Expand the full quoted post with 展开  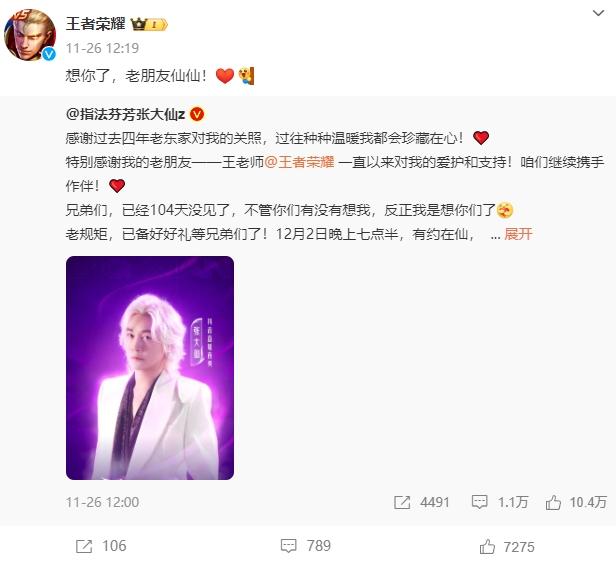tap(518, 234)
